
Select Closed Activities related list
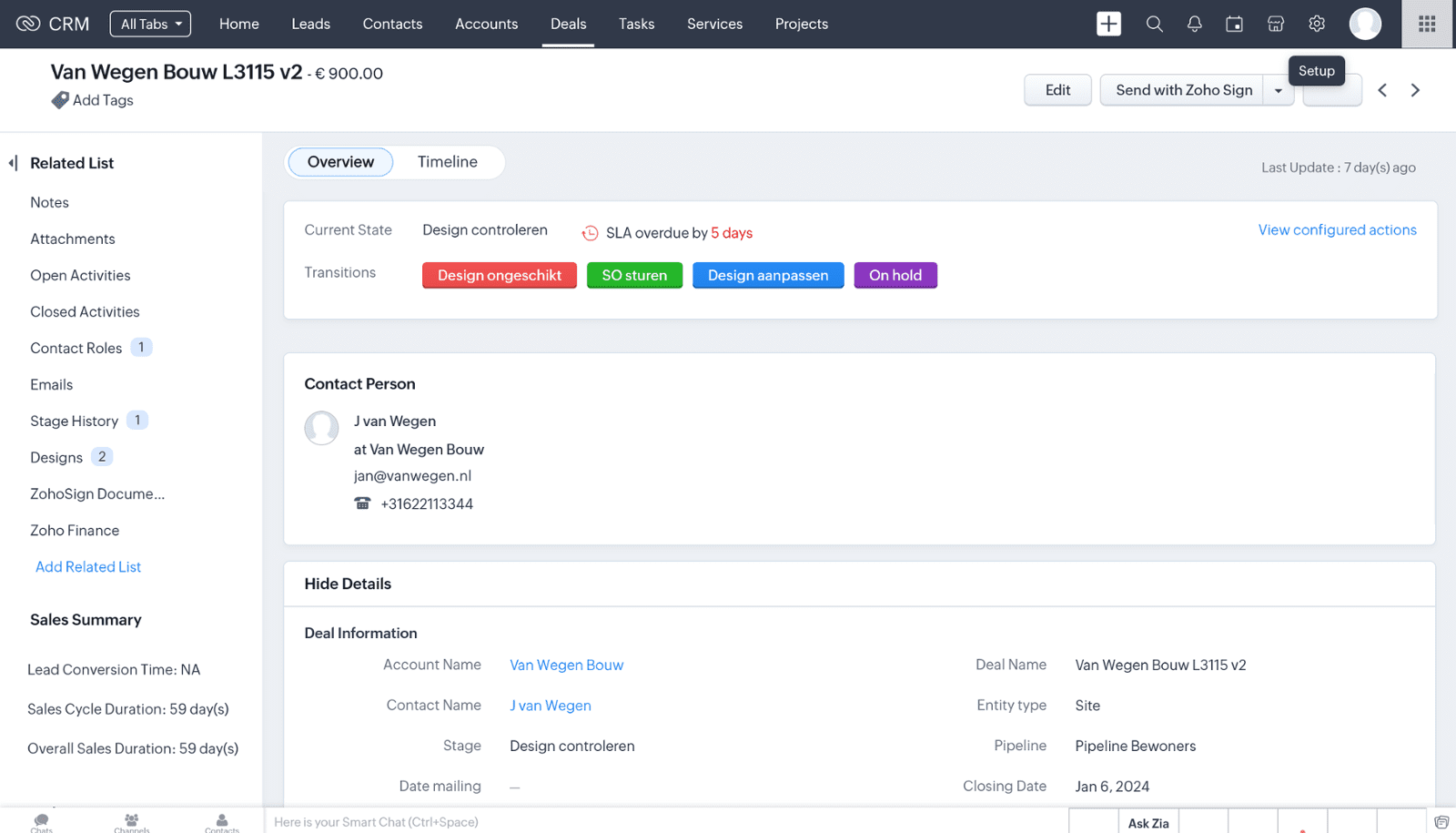click(85, 311)
